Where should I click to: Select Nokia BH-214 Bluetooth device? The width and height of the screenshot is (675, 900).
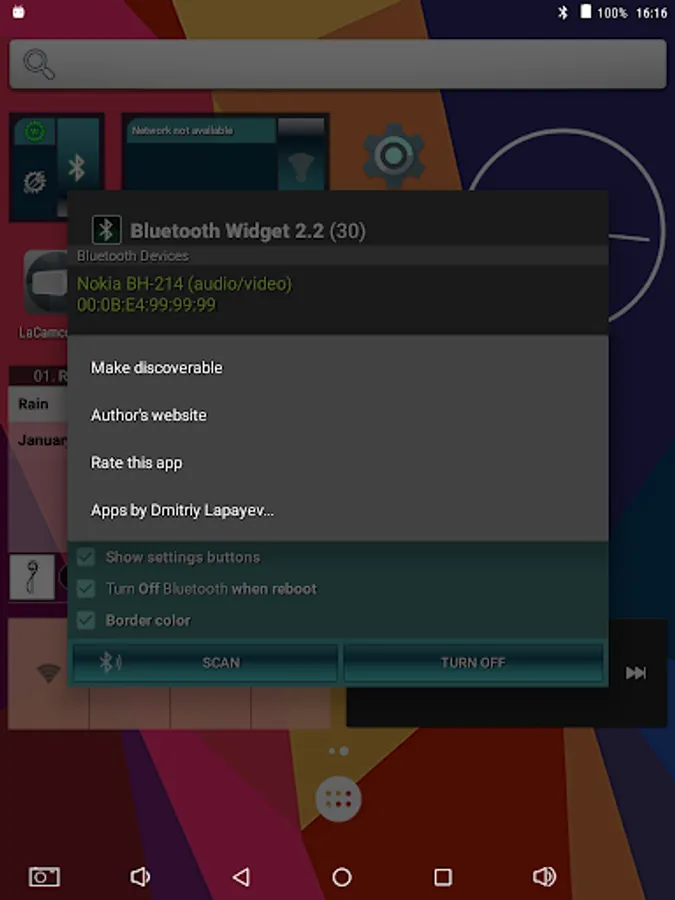[338, 294]
